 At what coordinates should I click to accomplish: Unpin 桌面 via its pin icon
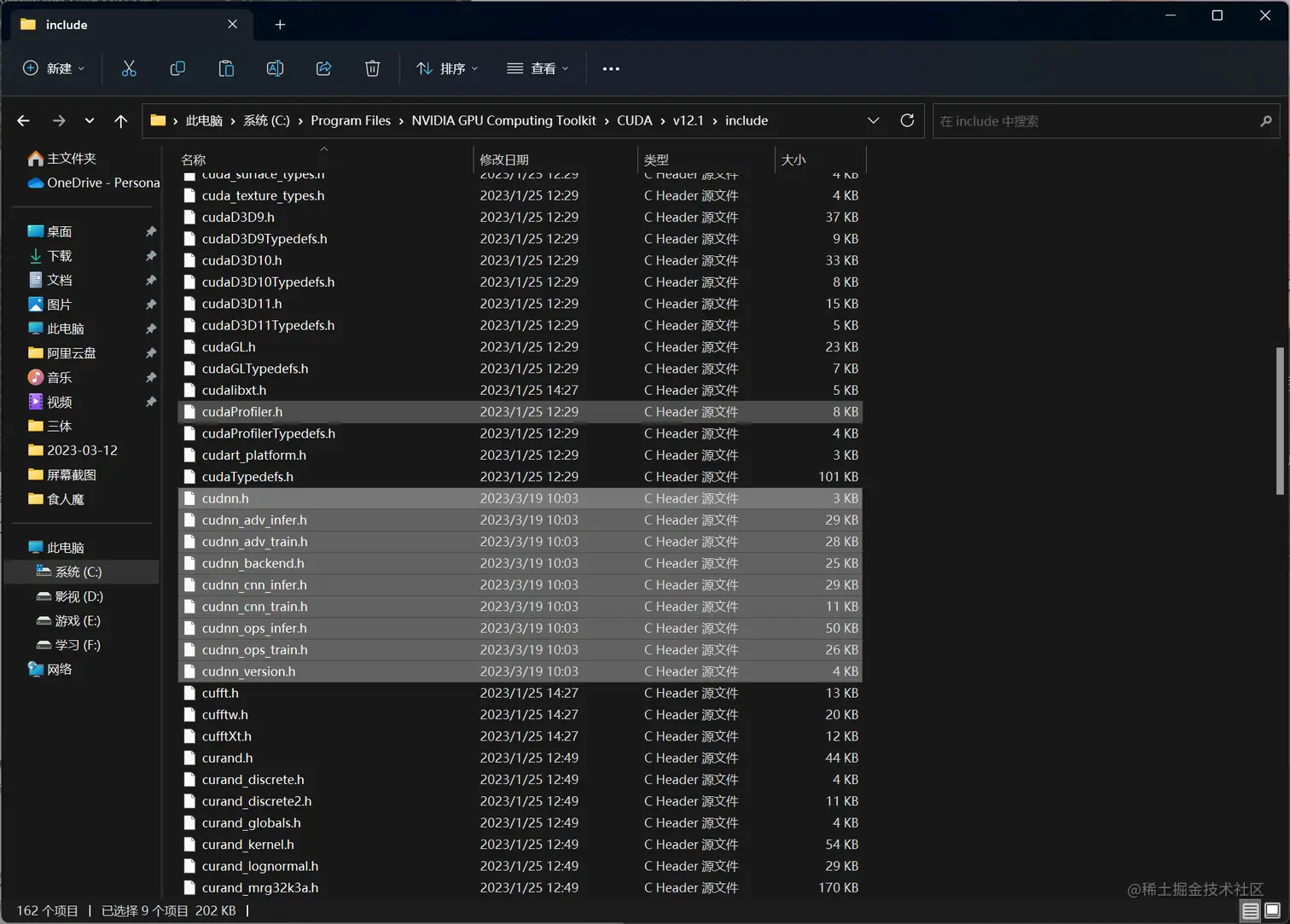tap(151, 231)
